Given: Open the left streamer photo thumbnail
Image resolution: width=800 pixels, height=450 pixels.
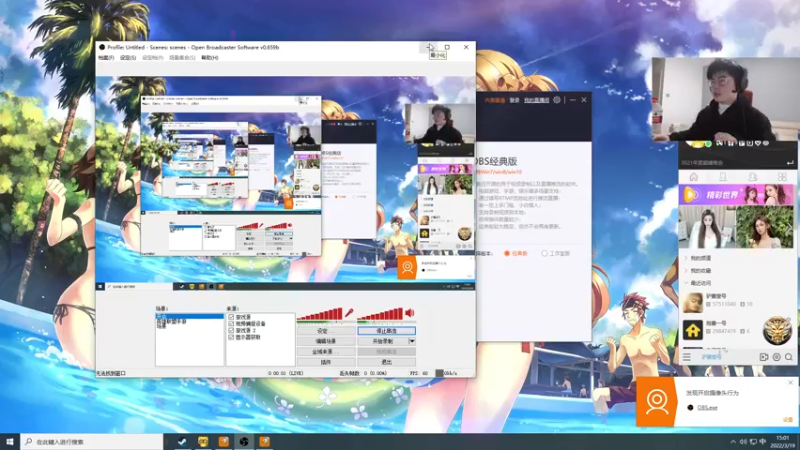Looking at the screenshot, I should pos(707,227).
